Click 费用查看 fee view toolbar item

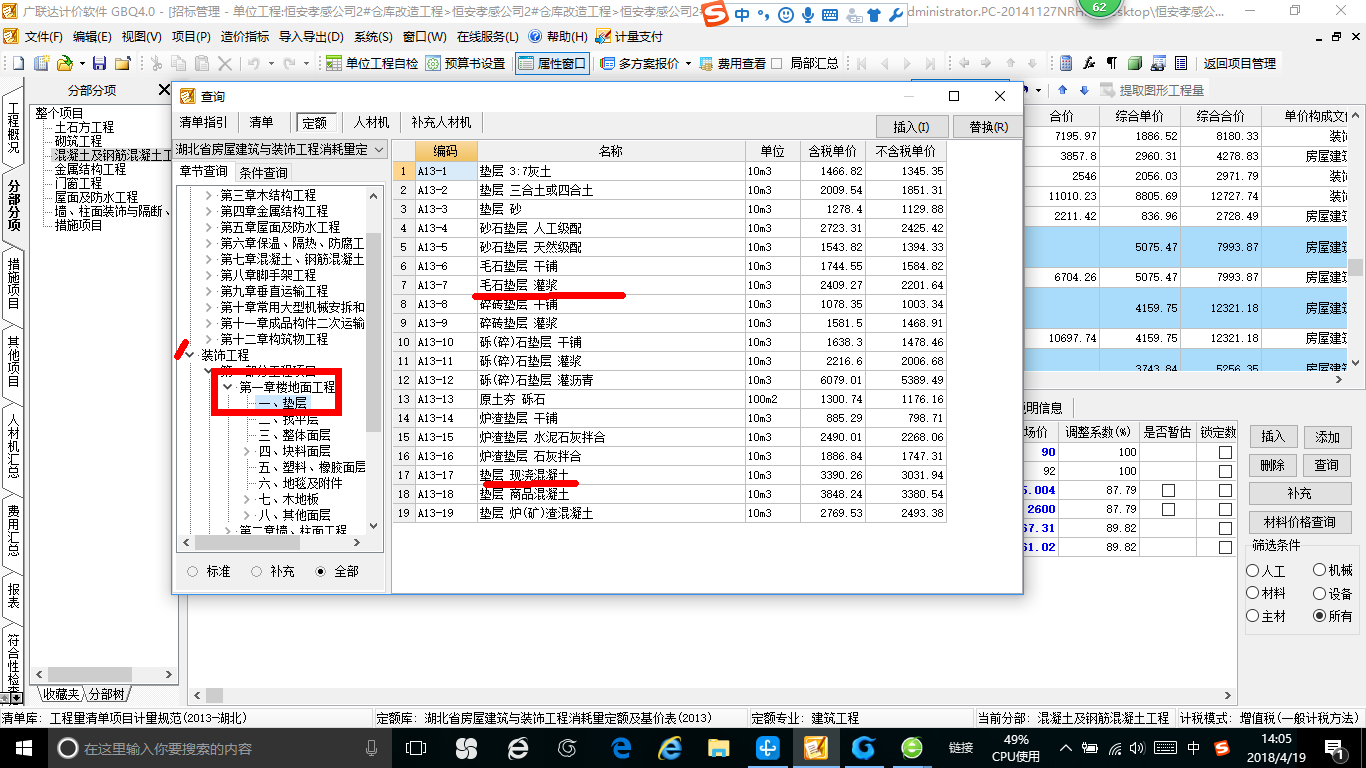732,63
